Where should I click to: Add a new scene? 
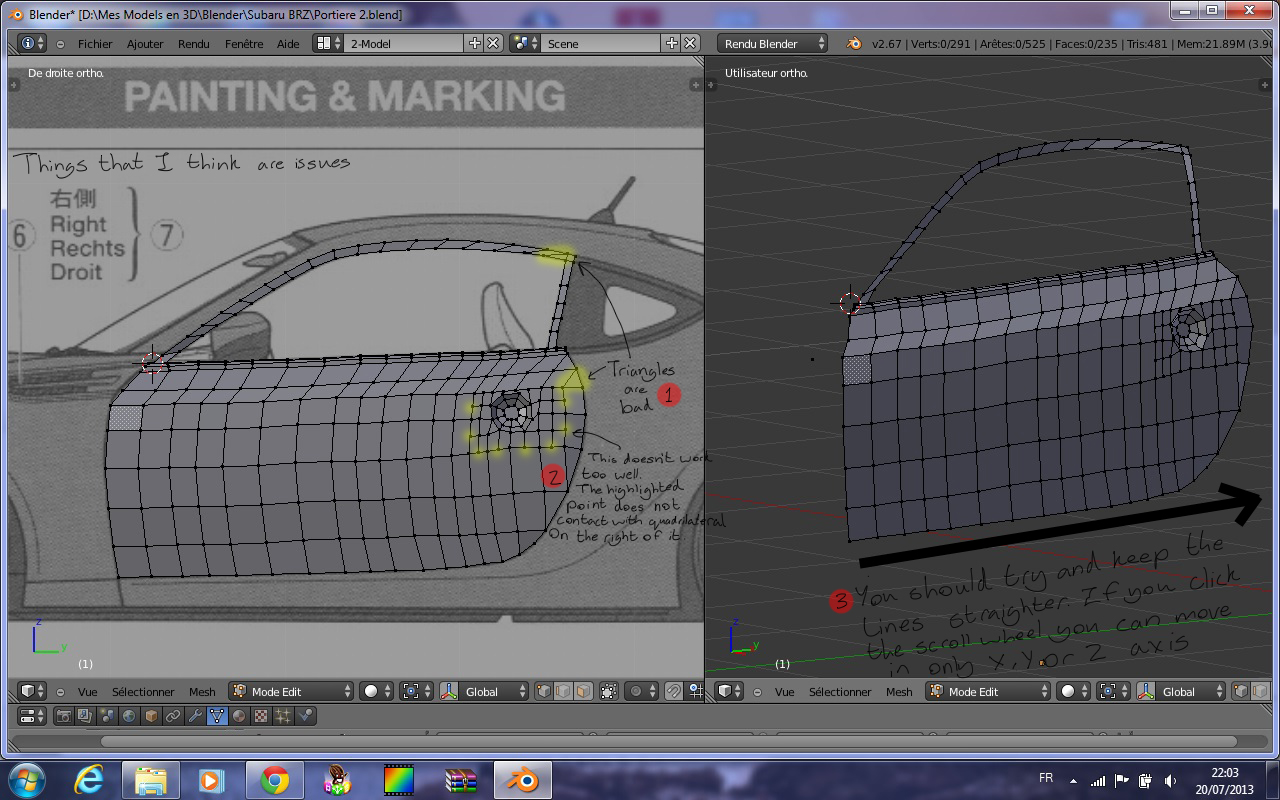[x=672, y=43]
